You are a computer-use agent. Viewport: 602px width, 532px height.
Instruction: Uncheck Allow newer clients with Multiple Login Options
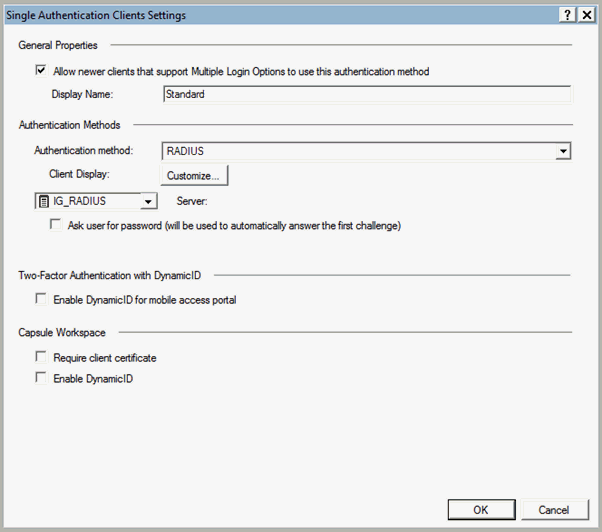[x=41, y=71]
